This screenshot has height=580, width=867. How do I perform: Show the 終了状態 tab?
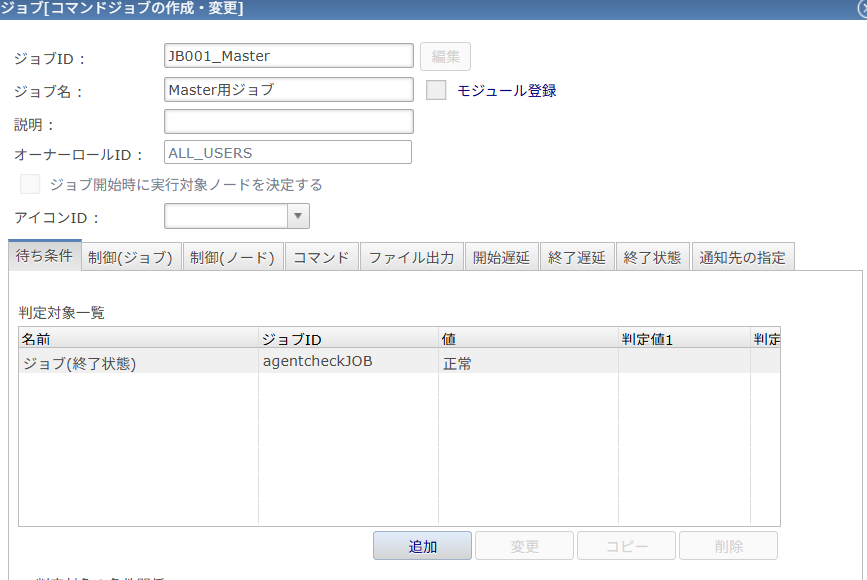point(652,257)
